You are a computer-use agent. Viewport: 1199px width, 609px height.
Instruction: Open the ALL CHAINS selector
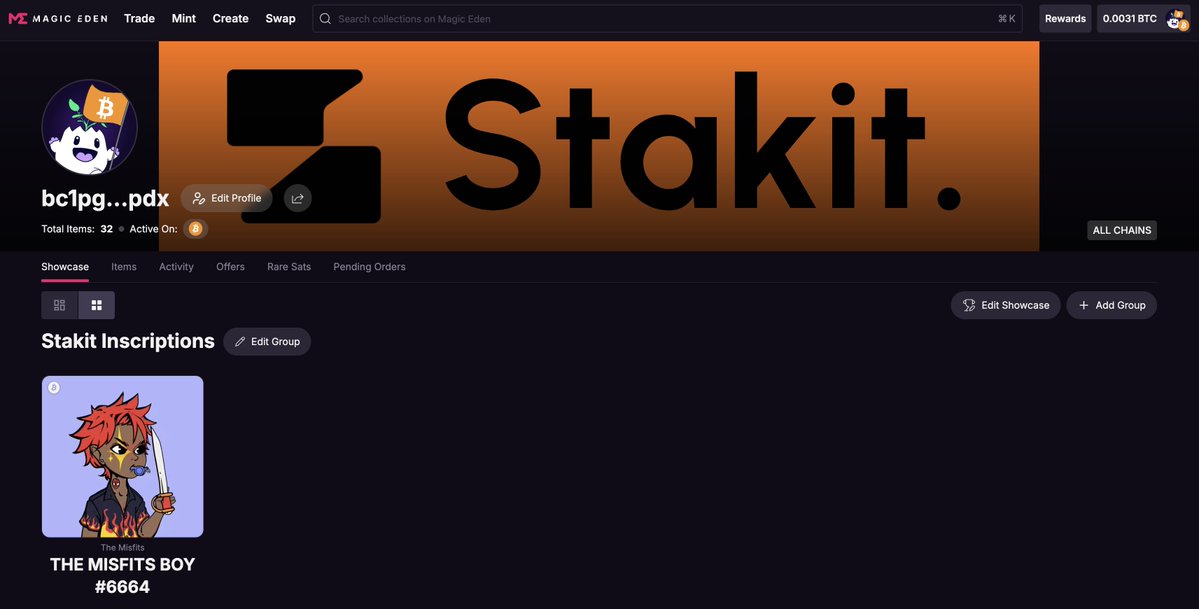pos(1122,230)
